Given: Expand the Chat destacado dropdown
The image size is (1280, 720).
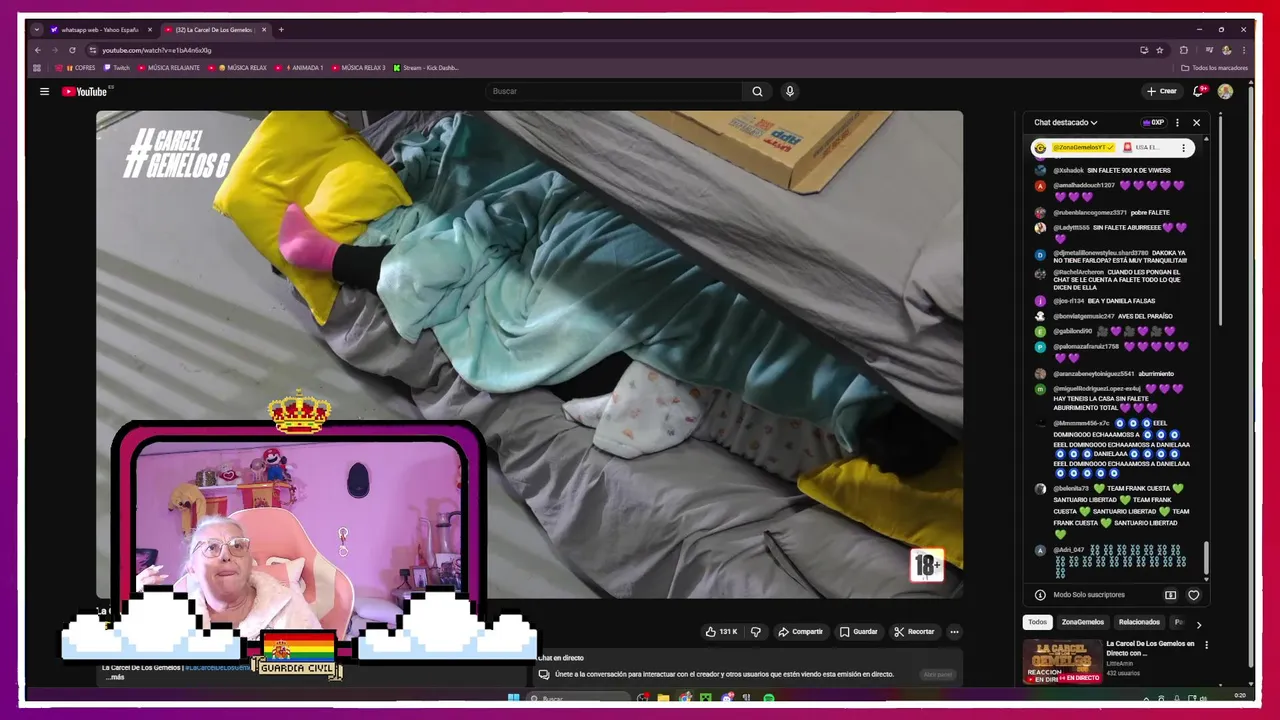Looking at the screenshot, I should pyautogui.click(x=1066, y=122).
